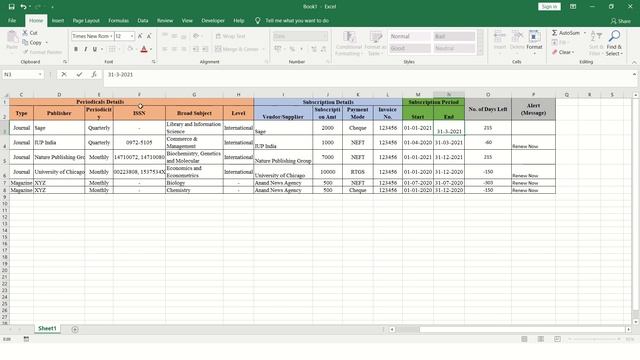The image size is (640, 360).
Task: Collapse the ribbon using the arrow
Action: [x=634, y=62]
